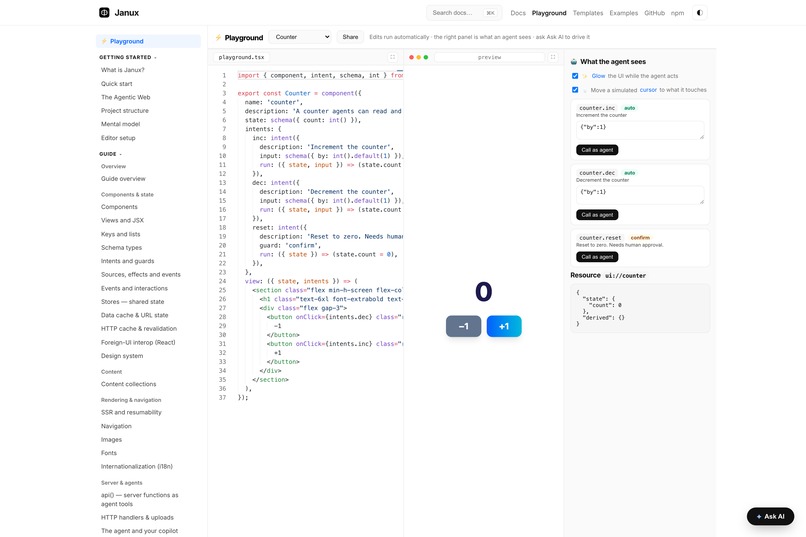Call counter.dec as agent
Viewport: 806px width, 537px height.
(x=597, y=215)
